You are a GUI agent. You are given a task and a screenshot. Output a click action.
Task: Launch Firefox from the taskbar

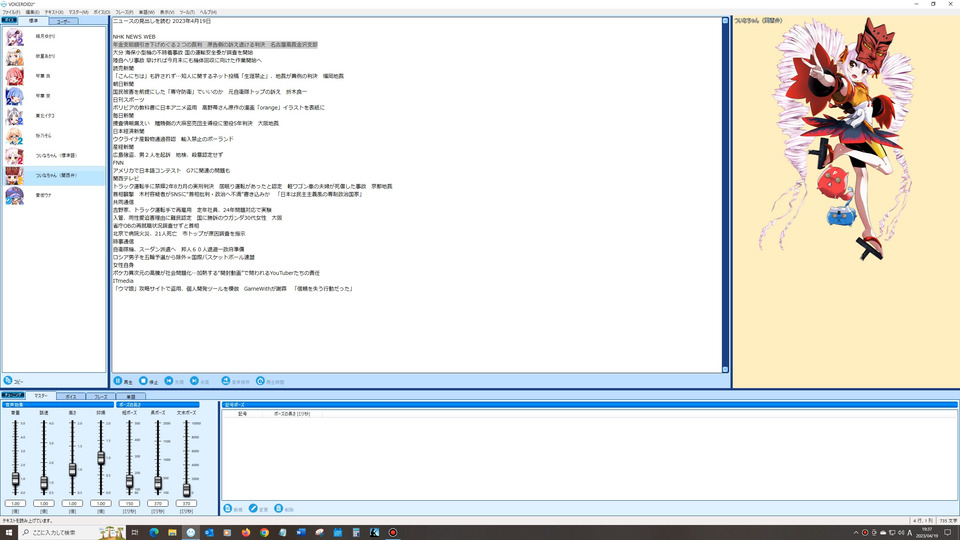coord(246,533)
